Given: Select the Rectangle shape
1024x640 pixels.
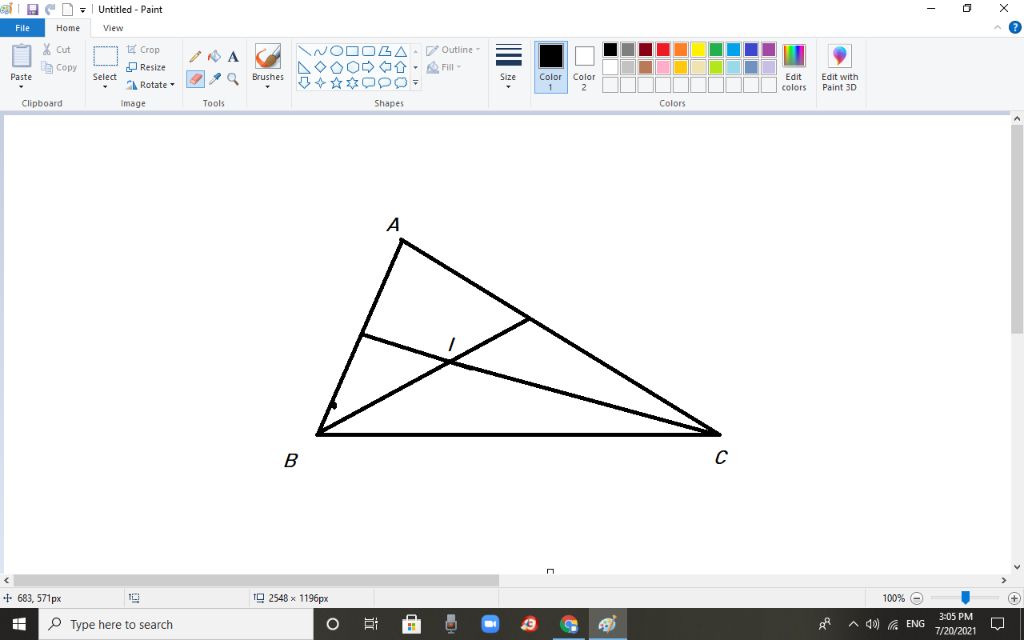Looking at the screenshot, I should [352, 51].
